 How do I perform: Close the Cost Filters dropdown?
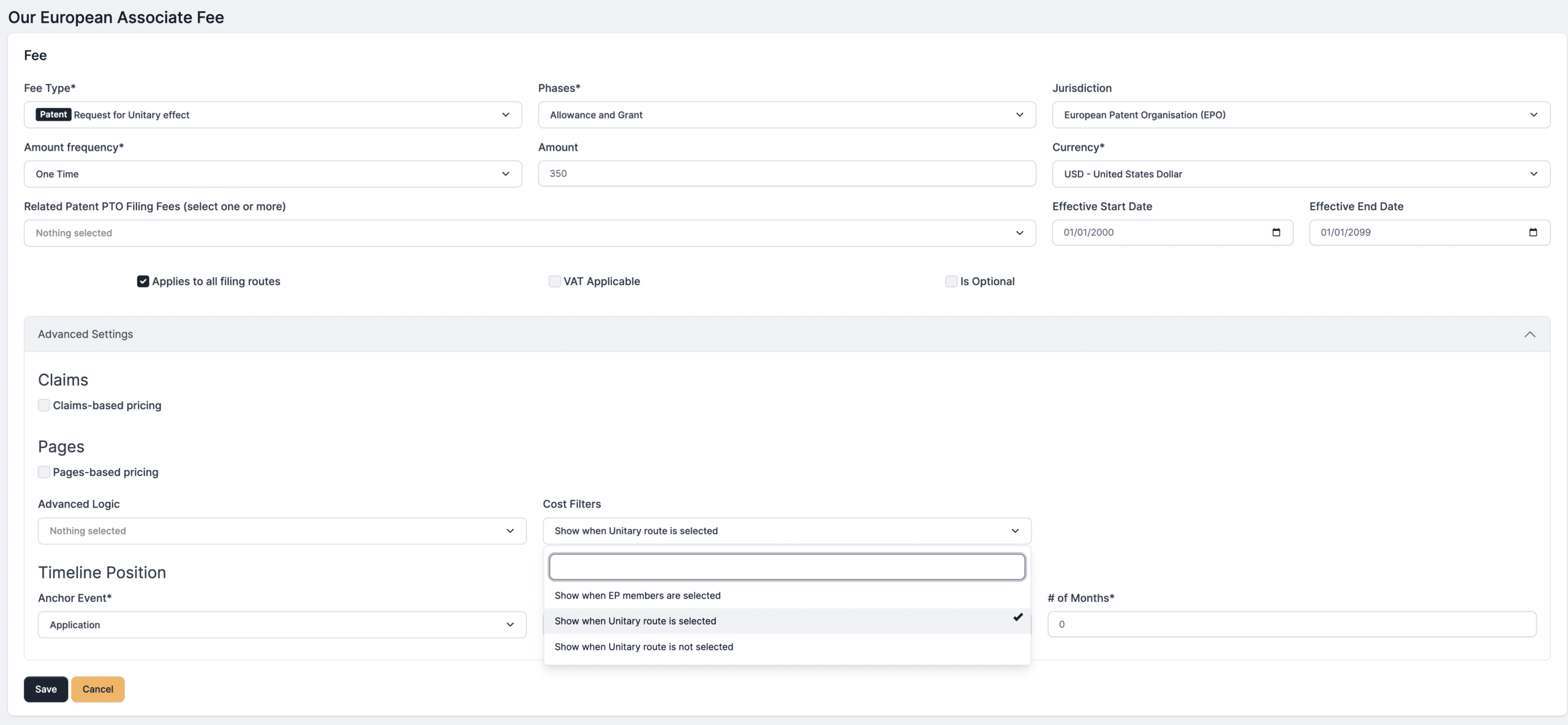pyautogui.click(x=787, y=531)
